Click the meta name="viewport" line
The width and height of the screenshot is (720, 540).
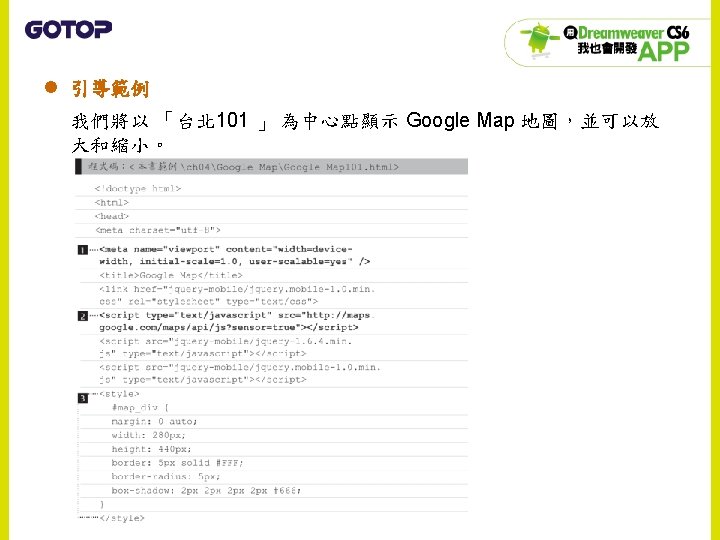click(x=226, y=249)
